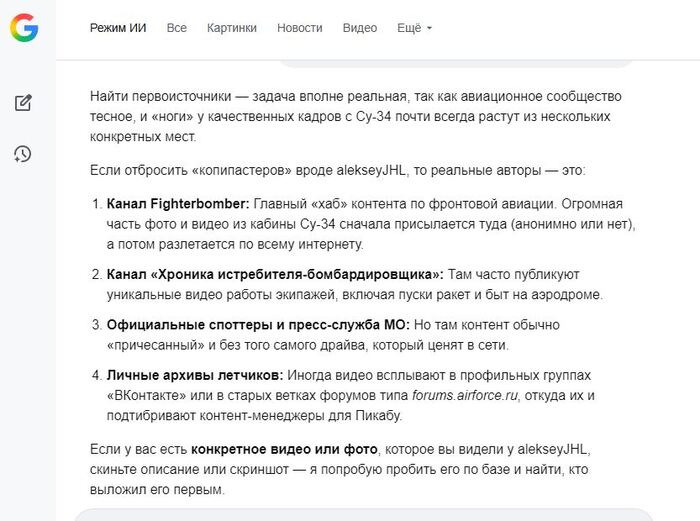Focus the follow-up question field at the bottom
This screenshot has width=700, height=521.
(355, 514)
